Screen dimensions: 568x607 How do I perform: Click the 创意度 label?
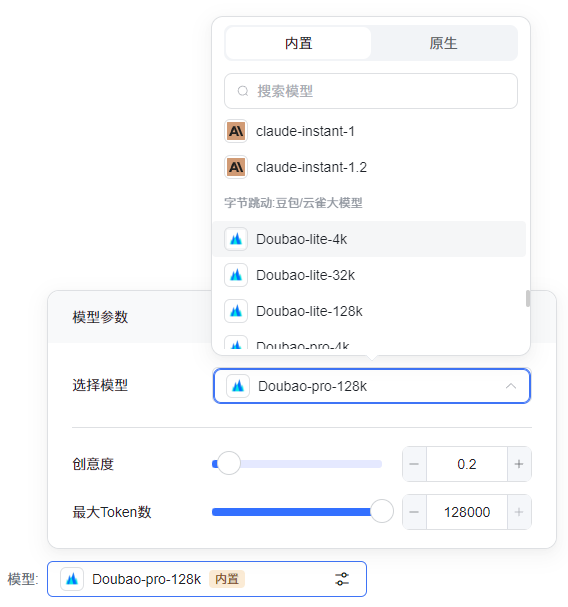pos(93,464)
